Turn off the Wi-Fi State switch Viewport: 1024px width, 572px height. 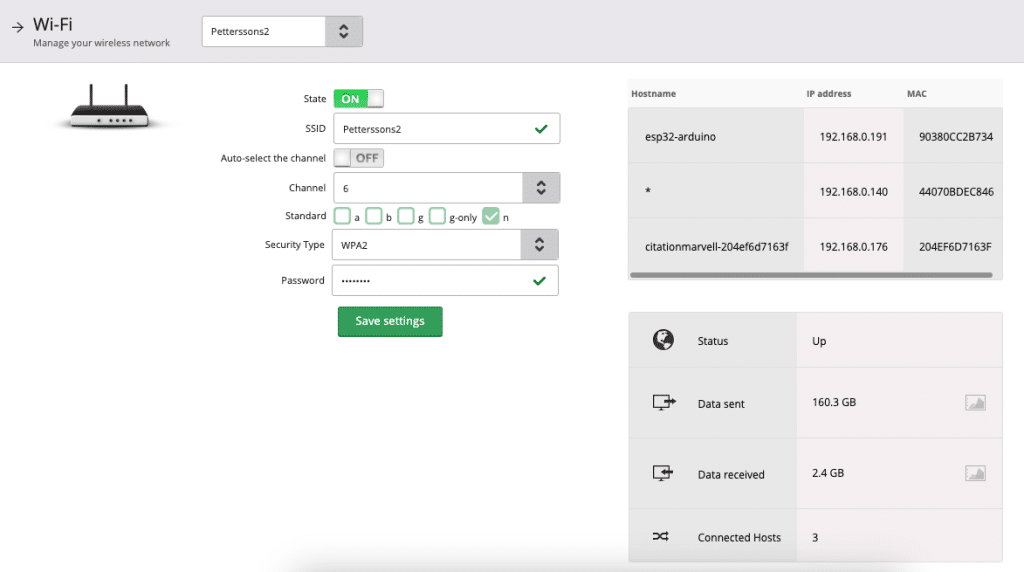(358, 99)
